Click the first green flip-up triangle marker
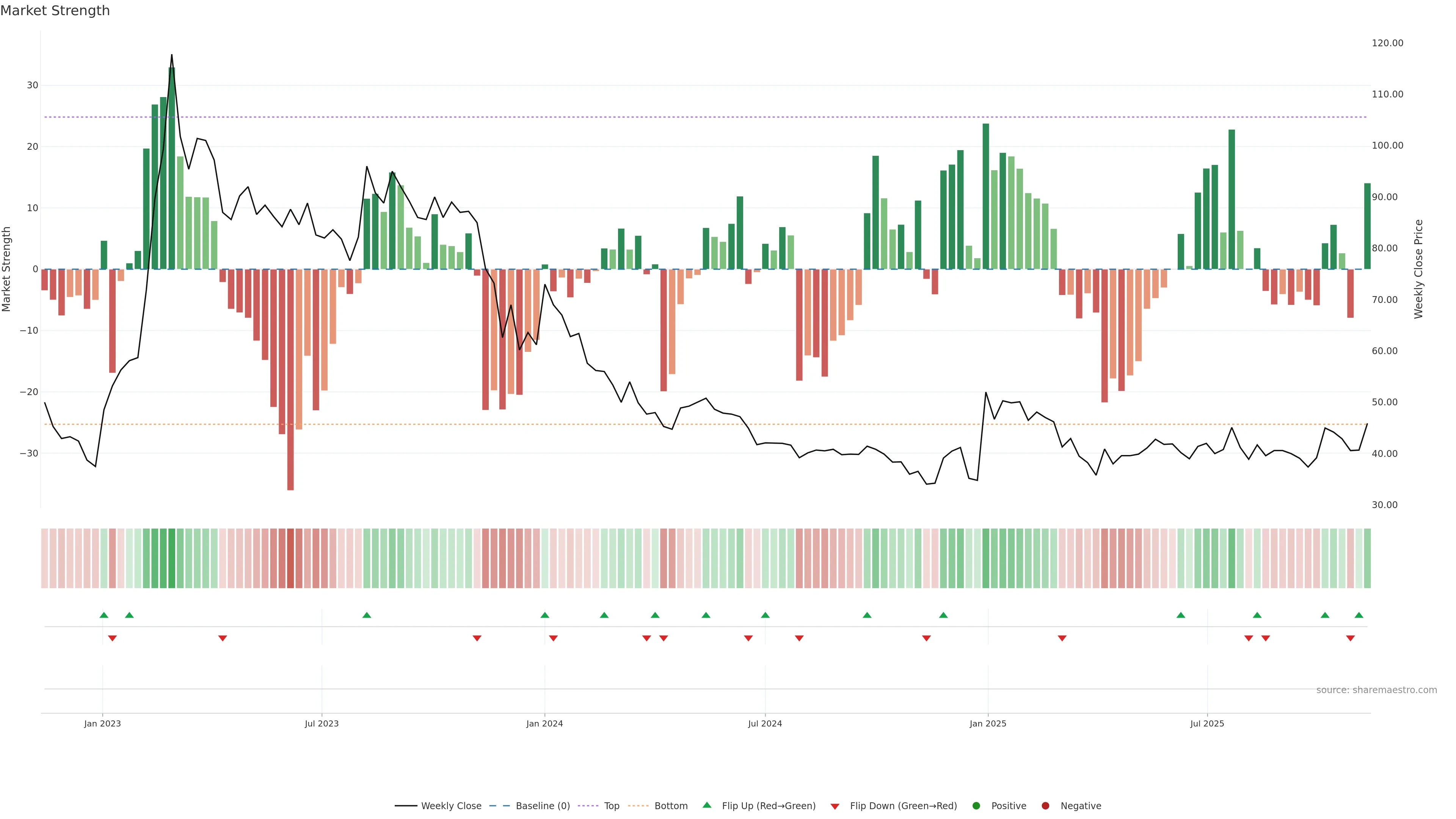The height and width of the screenshot is (819, 1456). (104, 615)
